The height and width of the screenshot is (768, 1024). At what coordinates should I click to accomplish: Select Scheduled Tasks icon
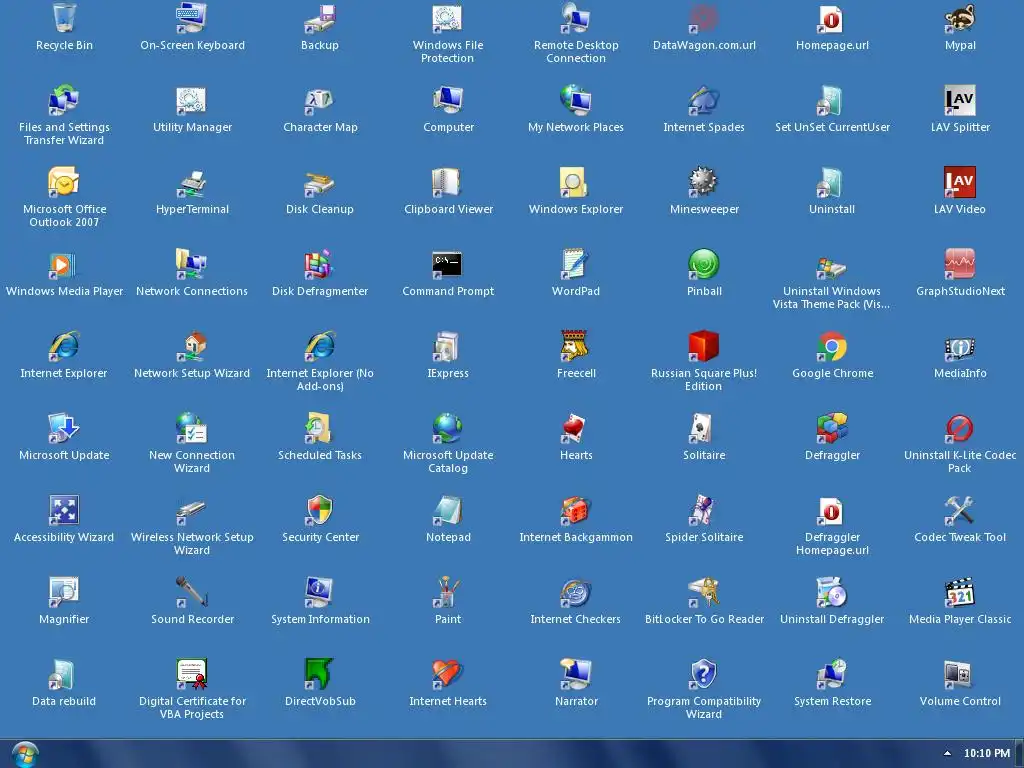tap(320, 428)
